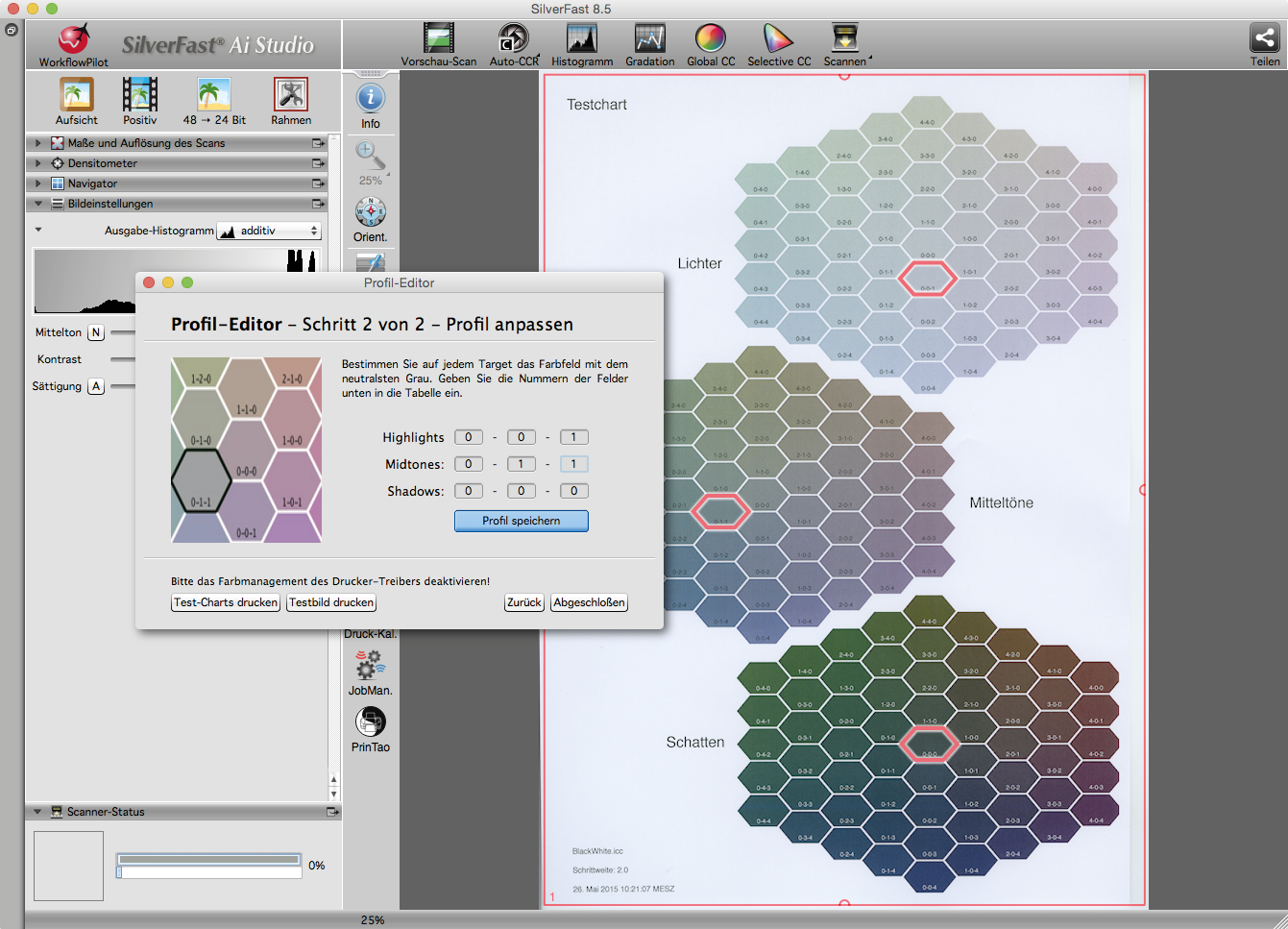Open the JobMan. job manager
The image size is (1288, 929).
370,665
